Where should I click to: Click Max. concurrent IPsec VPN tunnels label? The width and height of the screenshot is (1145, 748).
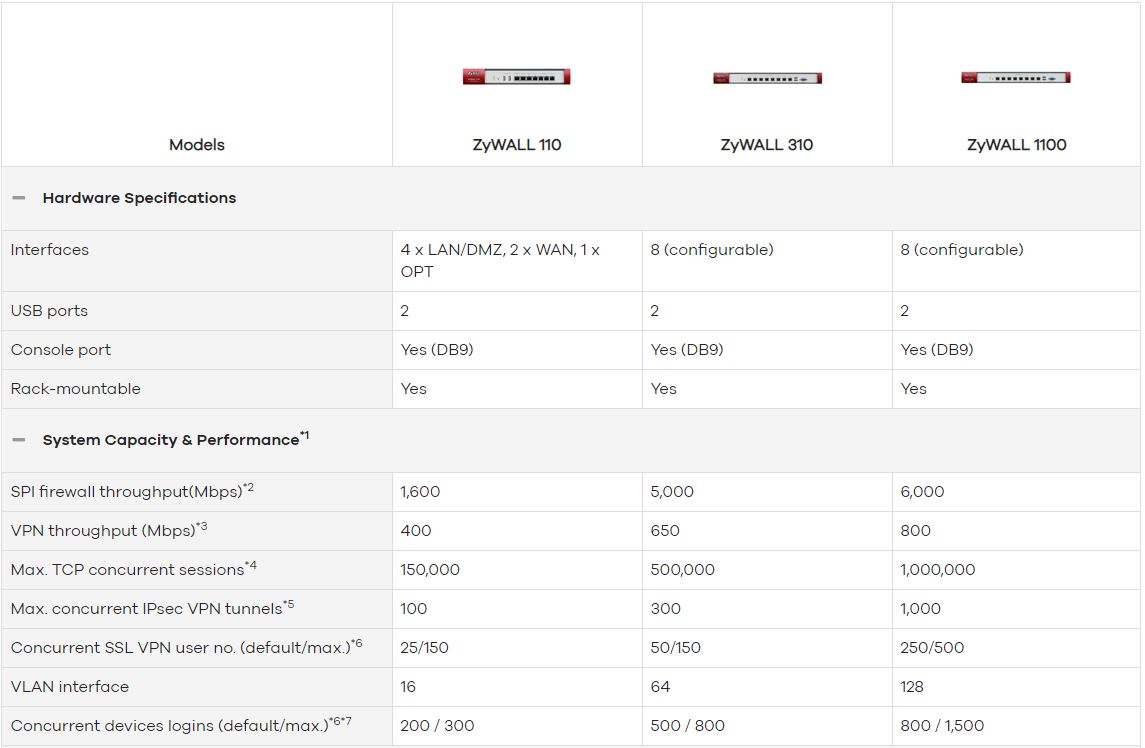(152, 608)
